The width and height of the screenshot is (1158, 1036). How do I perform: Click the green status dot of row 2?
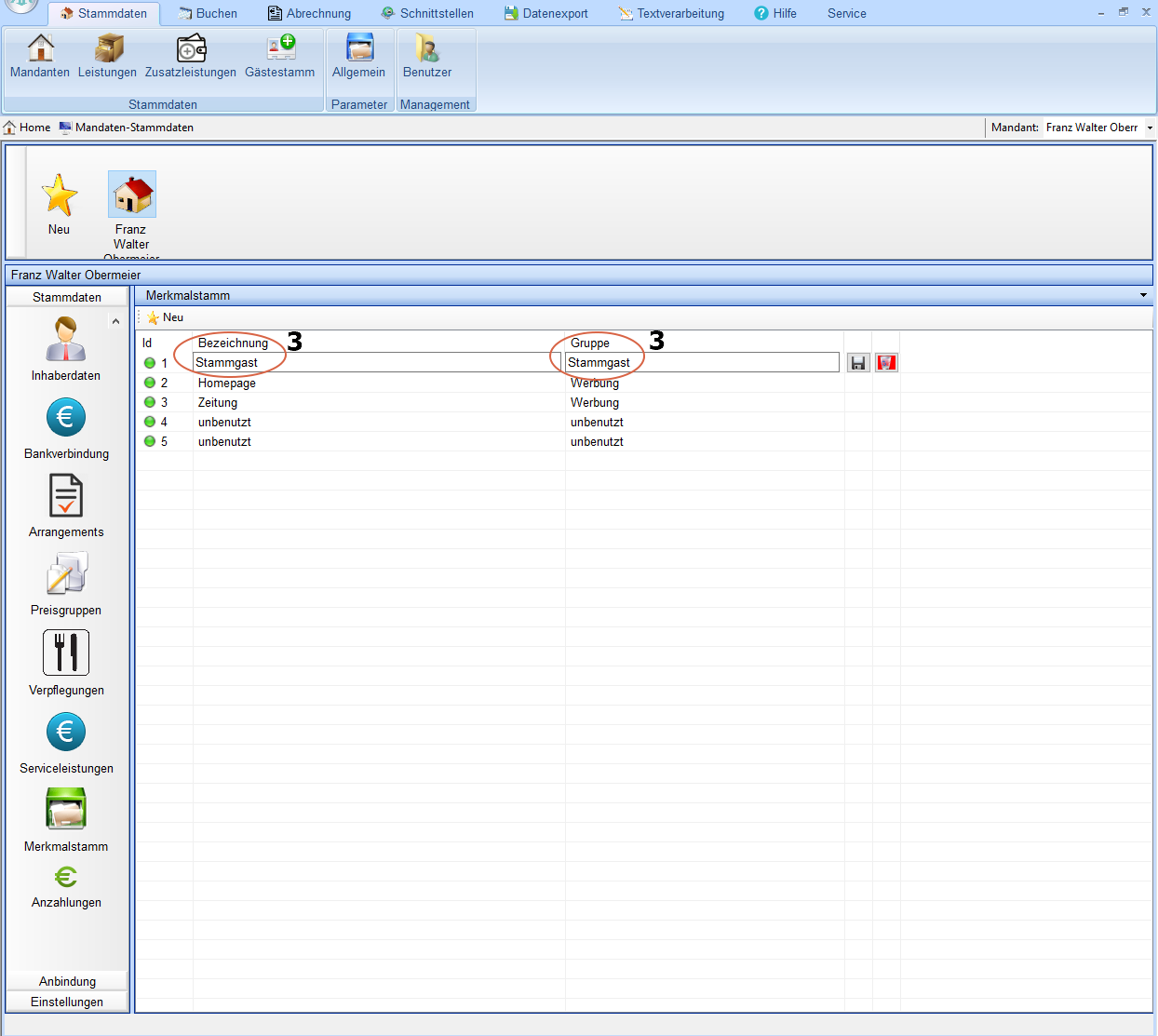tap(150, 383)
